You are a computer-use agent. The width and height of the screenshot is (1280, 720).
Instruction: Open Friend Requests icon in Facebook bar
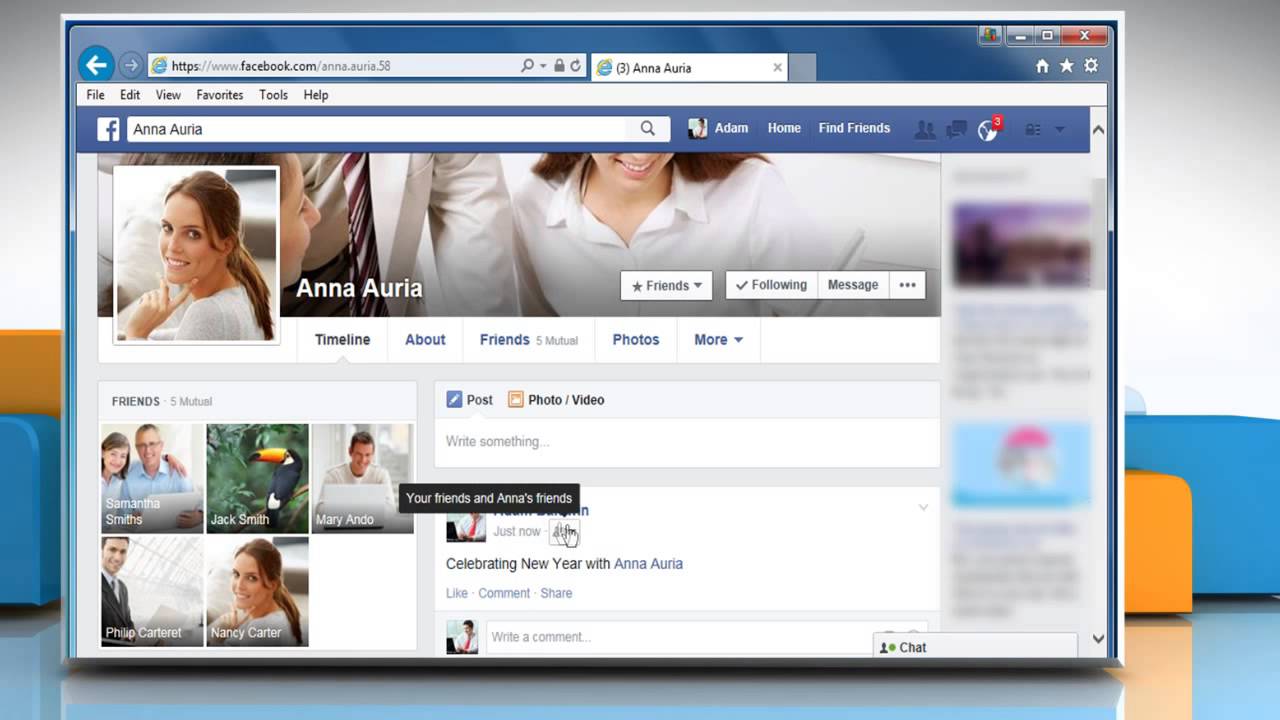[925, 129]
